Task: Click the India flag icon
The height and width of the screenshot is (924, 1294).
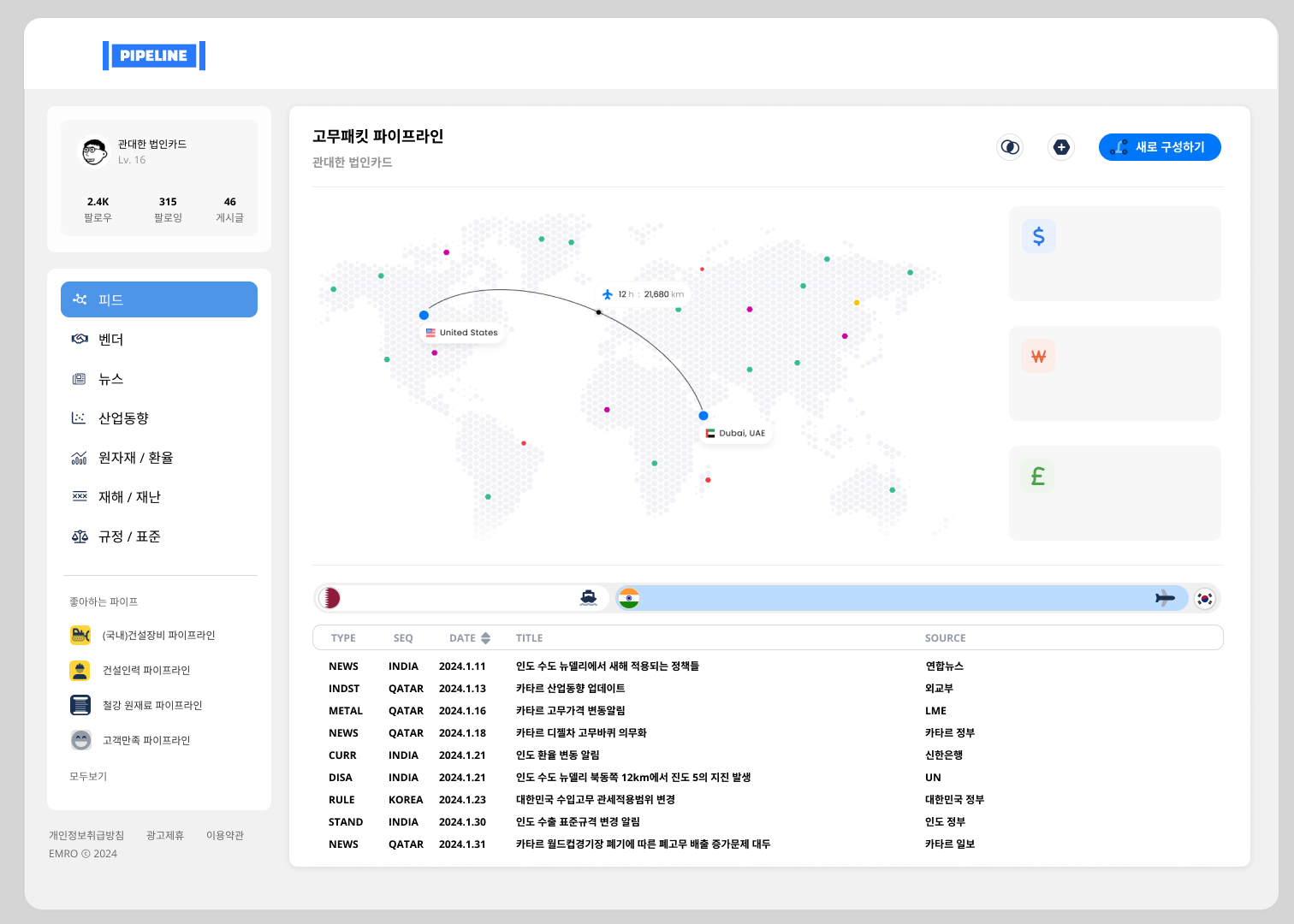Action: point(629,598)
